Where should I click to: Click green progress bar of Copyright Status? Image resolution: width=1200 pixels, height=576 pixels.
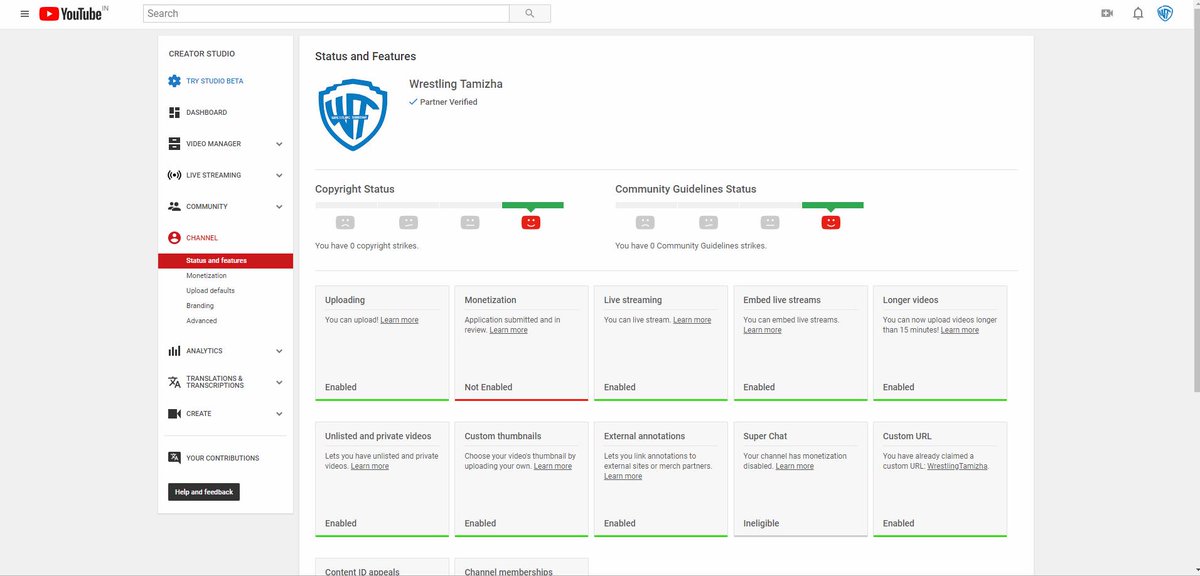point(532,205)
